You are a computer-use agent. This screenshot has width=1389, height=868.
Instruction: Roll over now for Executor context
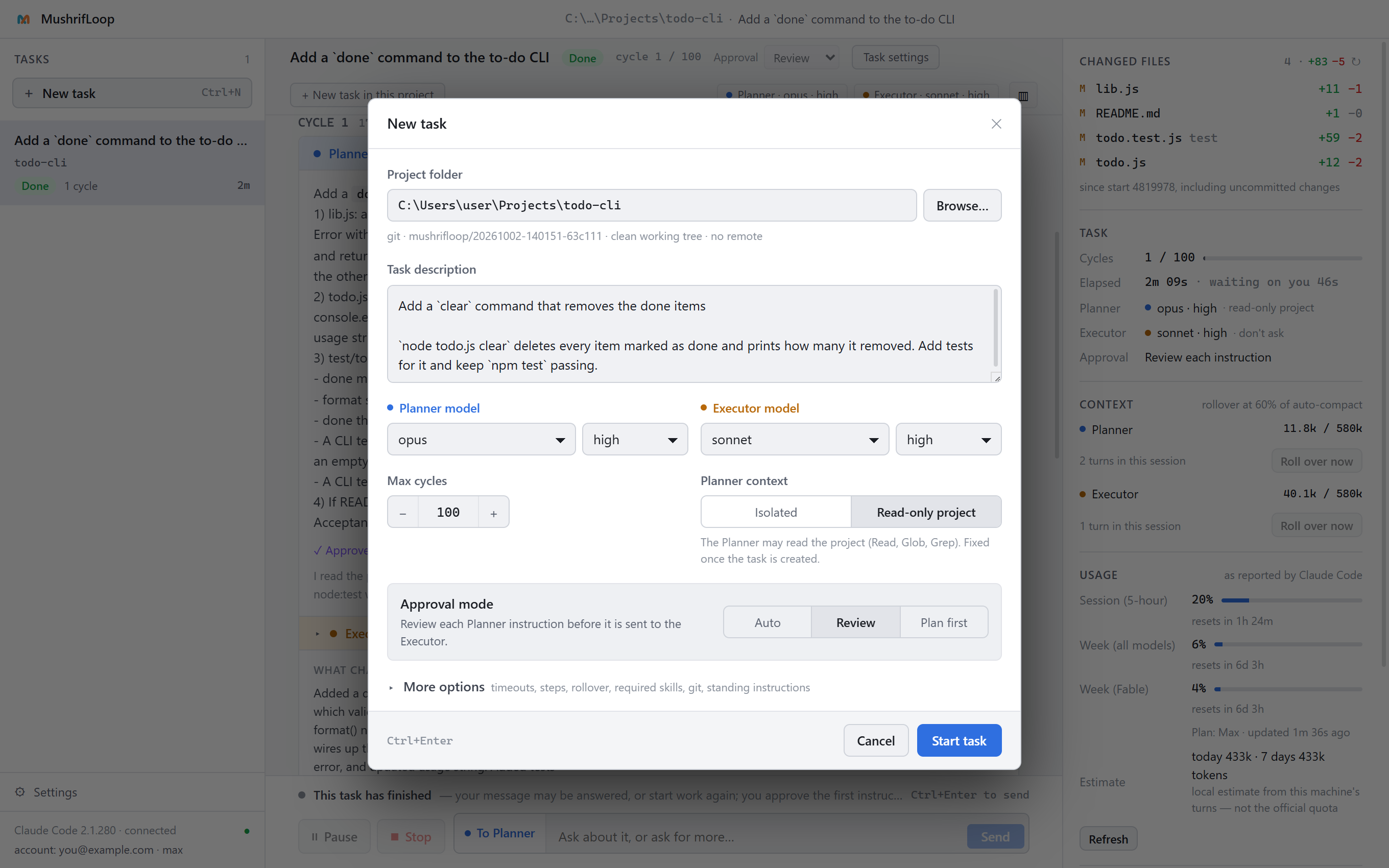tap(1316, 525)
